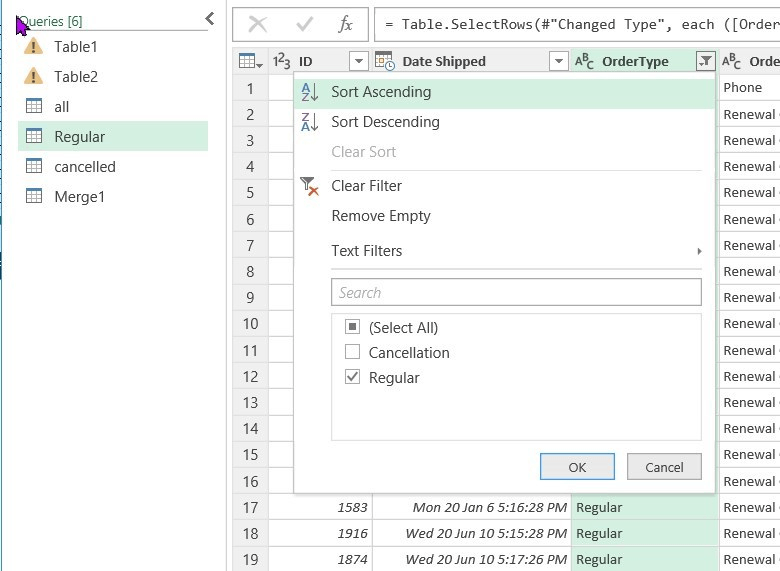
Task: Click the table icon next to cancelled
Action: click(34, 166)
